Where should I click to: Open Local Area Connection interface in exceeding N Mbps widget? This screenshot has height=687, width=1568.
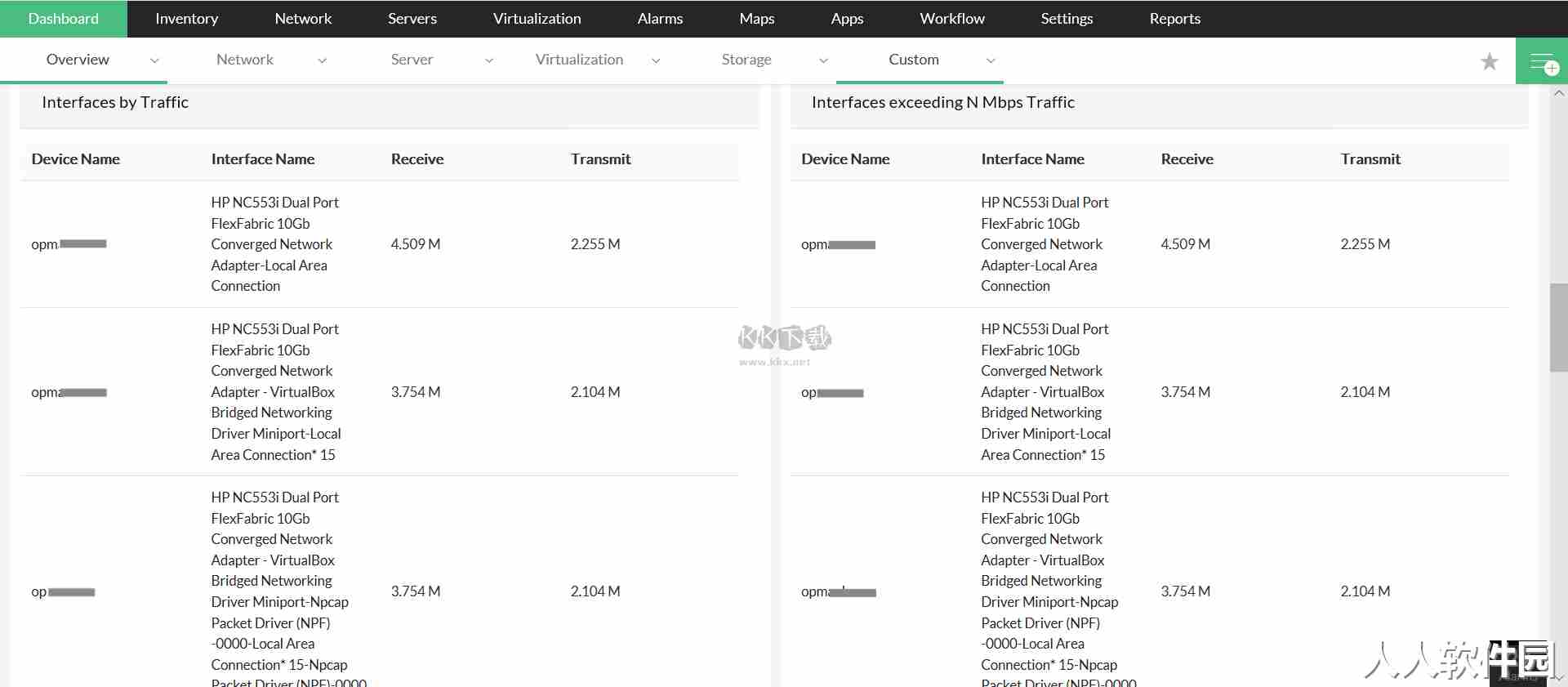click(1045, 244)
